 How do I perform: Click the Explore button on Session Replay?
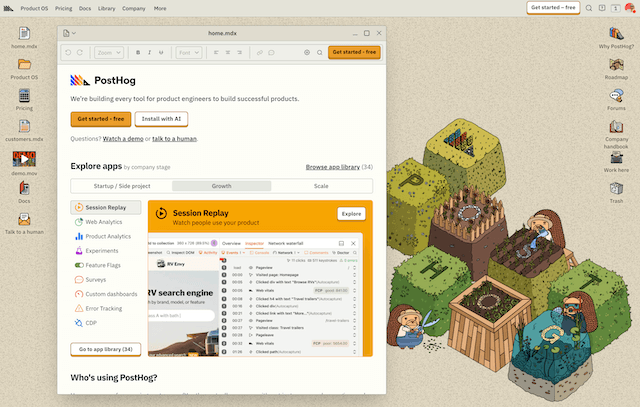pos(351,214)
